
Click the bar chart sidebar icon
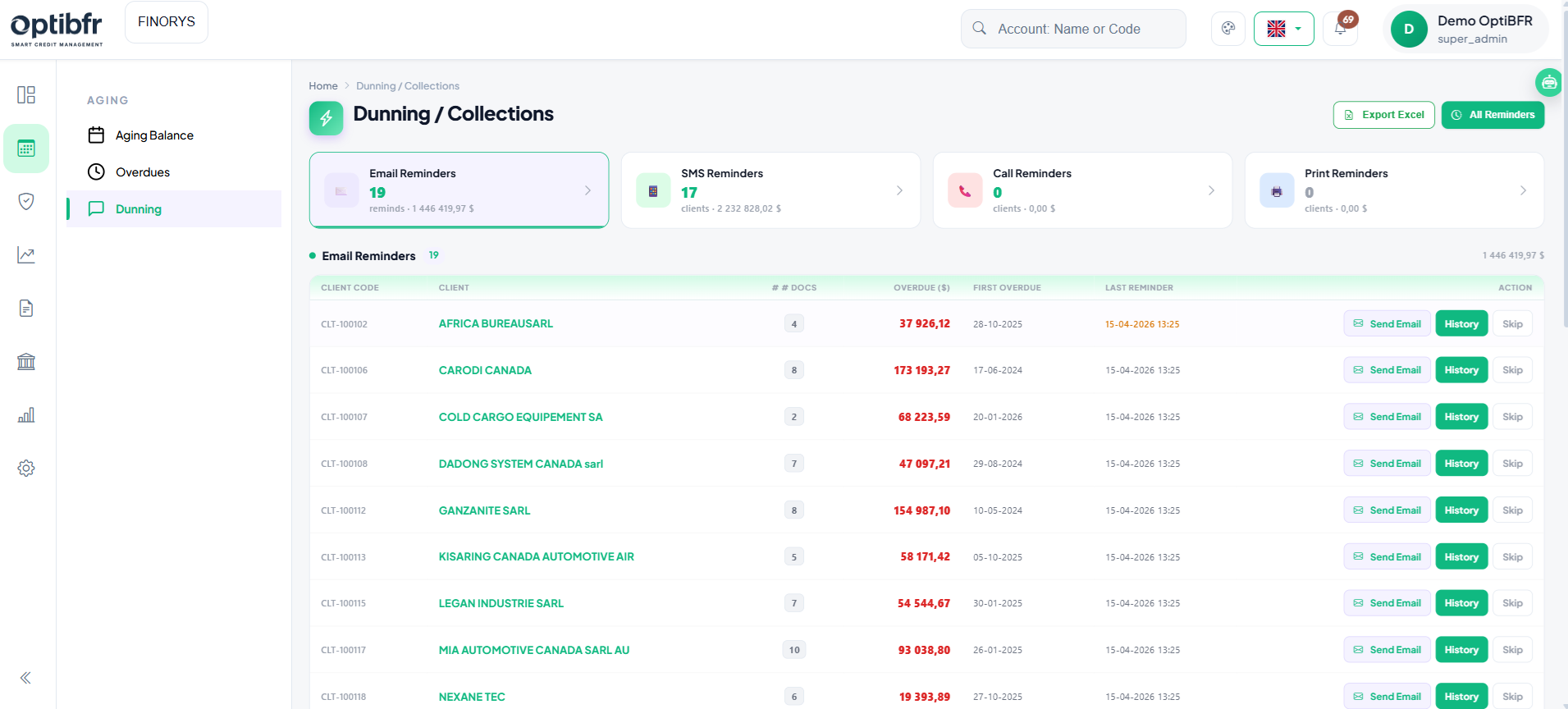(26, 415)
